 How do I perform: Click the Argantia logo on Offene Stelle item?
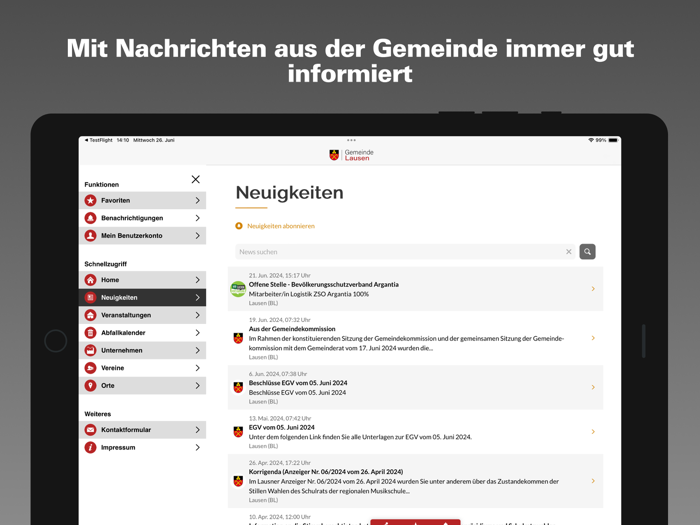tap(238, 289)
